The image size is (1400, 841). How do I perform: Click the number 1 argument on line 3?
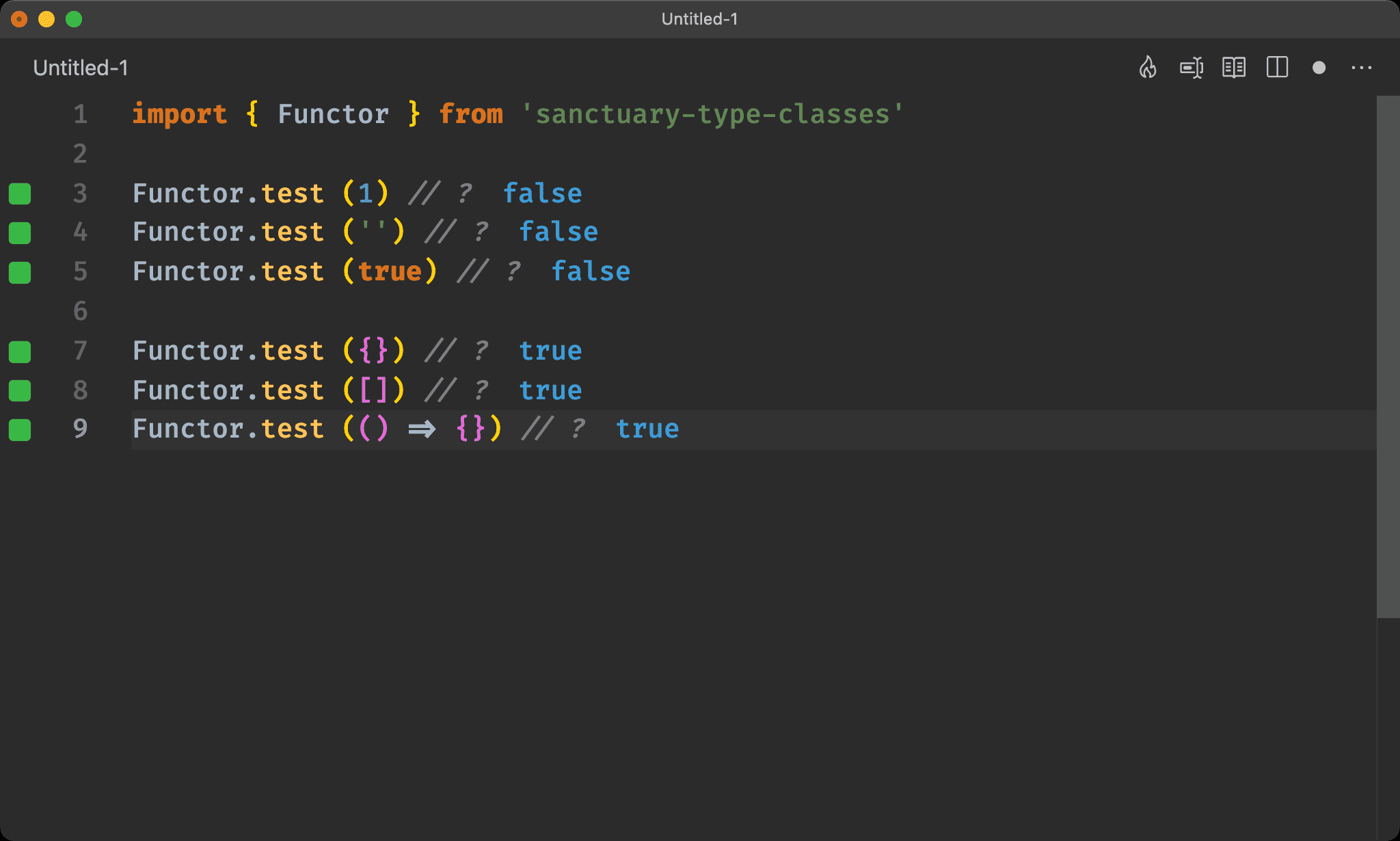[366, 193]
